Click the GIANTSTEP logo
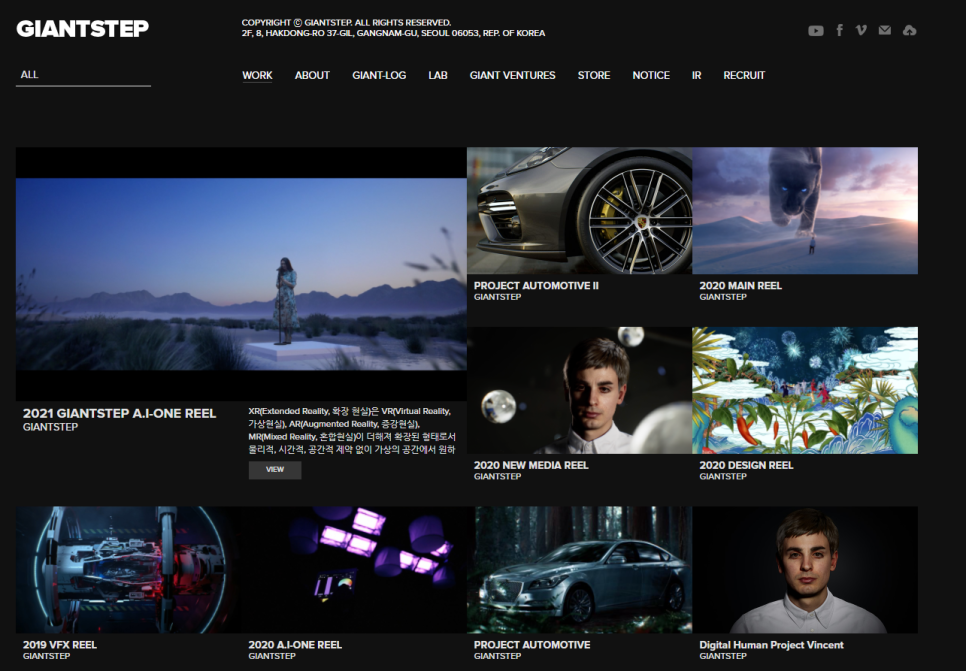This screenshot has height=671, width=966. (x=83, y=28)
